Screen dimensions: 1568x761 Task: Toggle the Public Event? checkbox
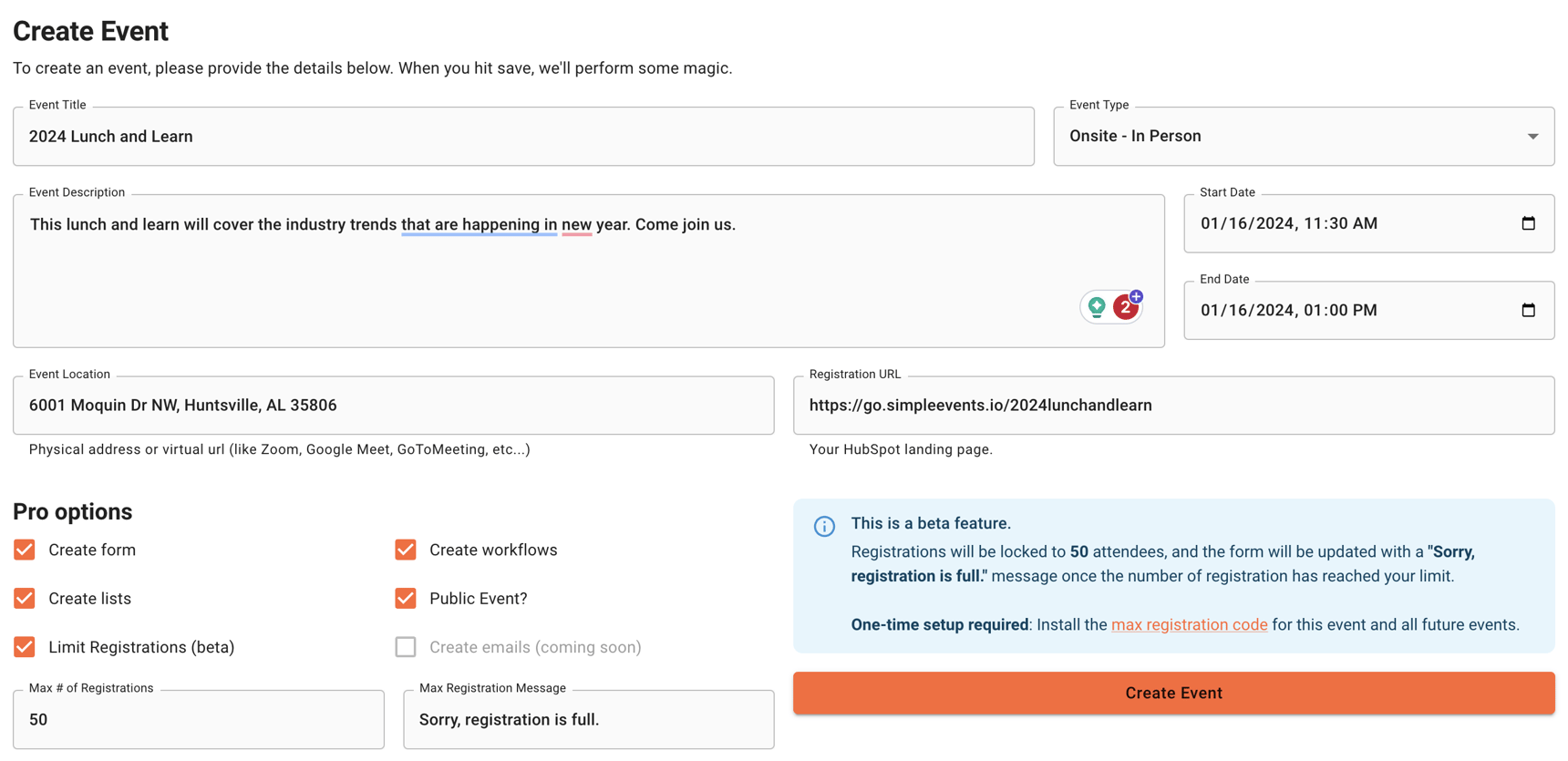(406, 598)
